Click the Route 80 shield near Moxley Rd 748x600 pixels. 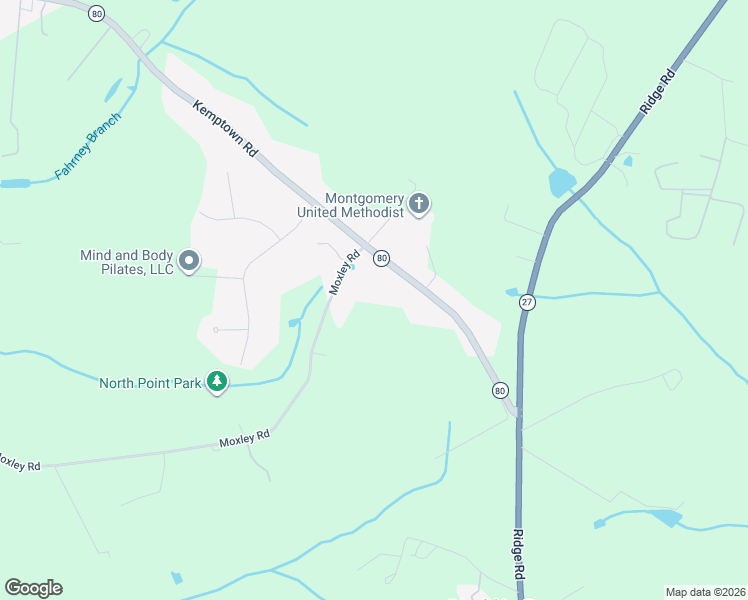(381, 259)
